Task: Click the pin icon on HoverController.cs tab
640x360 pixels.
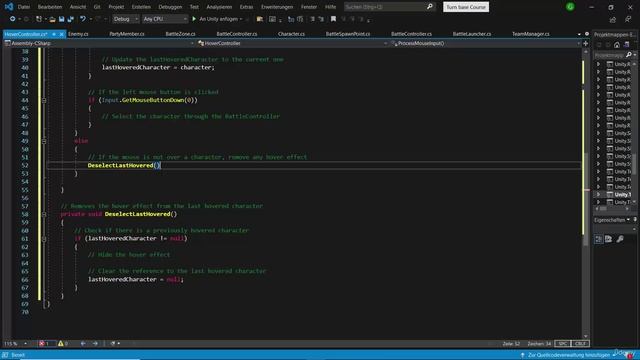Action: pyautogui.click(x=54, y=34)
